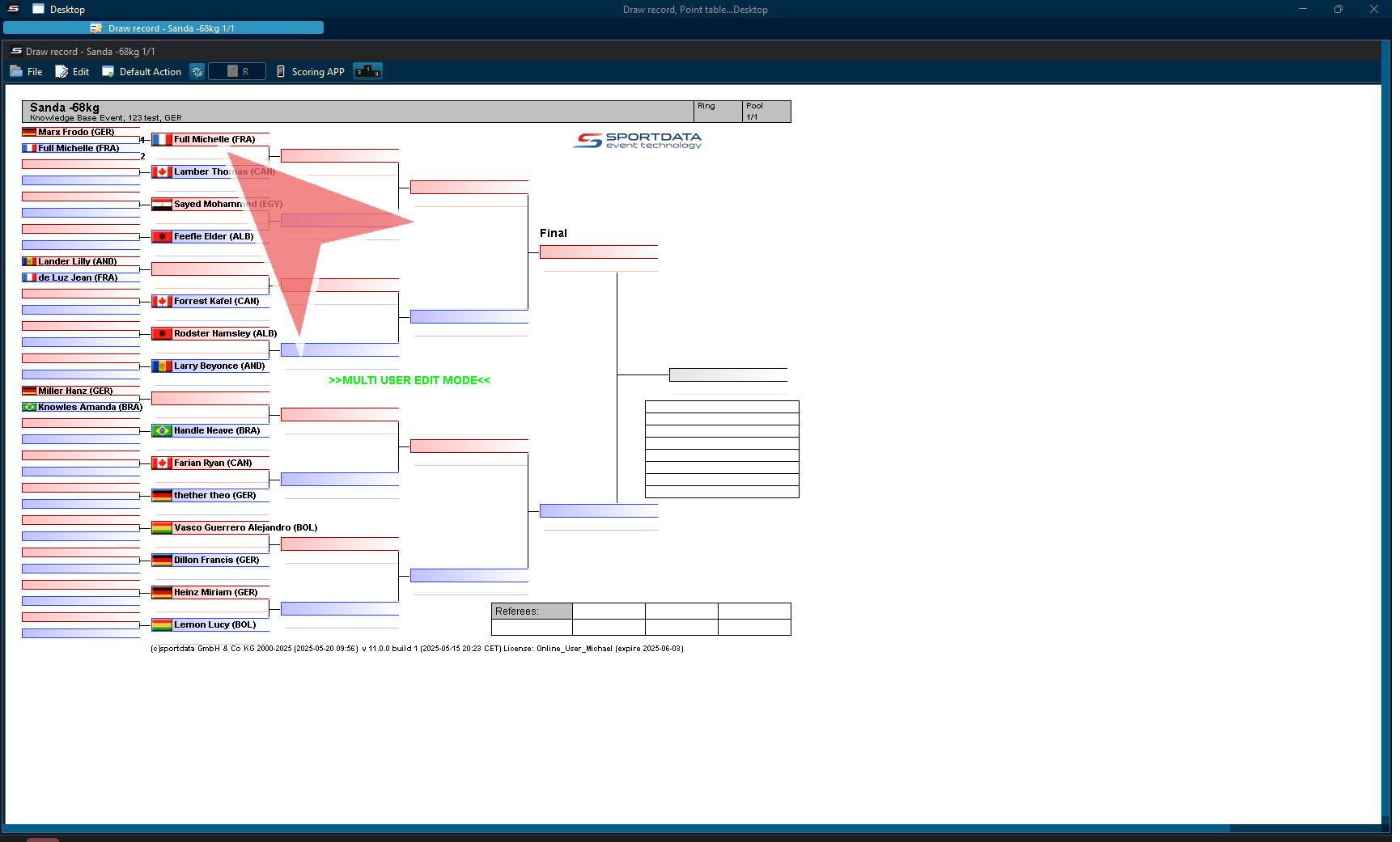The width and height of the screenshot is (1400, 842).
Task: Open the File menu
Action: coord(27,72)
